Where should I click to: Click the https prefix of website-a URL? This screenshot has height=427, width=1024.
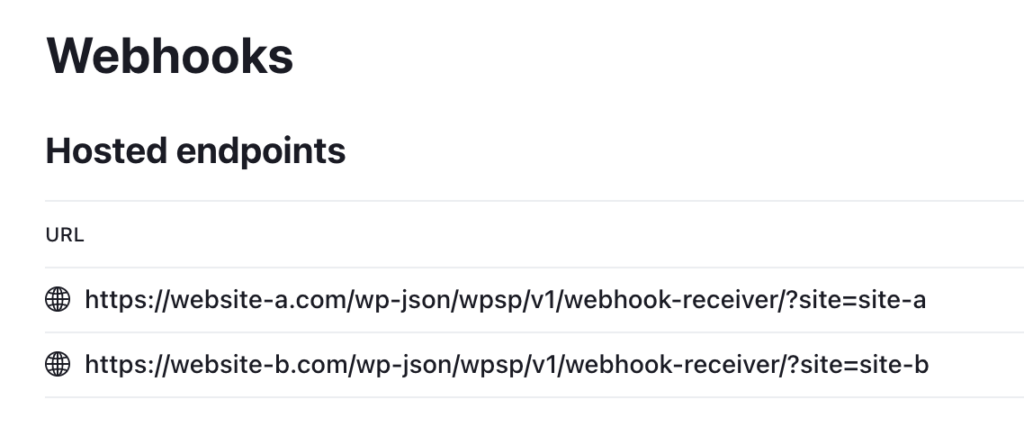113,299
